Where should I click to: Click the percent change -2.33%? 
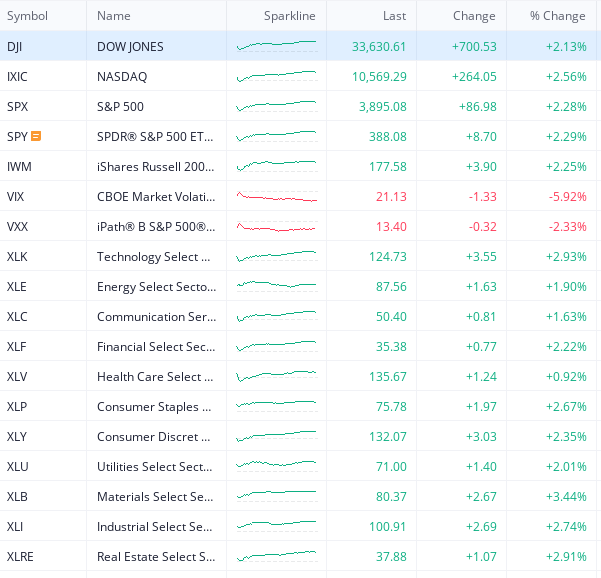coord(567,227)
